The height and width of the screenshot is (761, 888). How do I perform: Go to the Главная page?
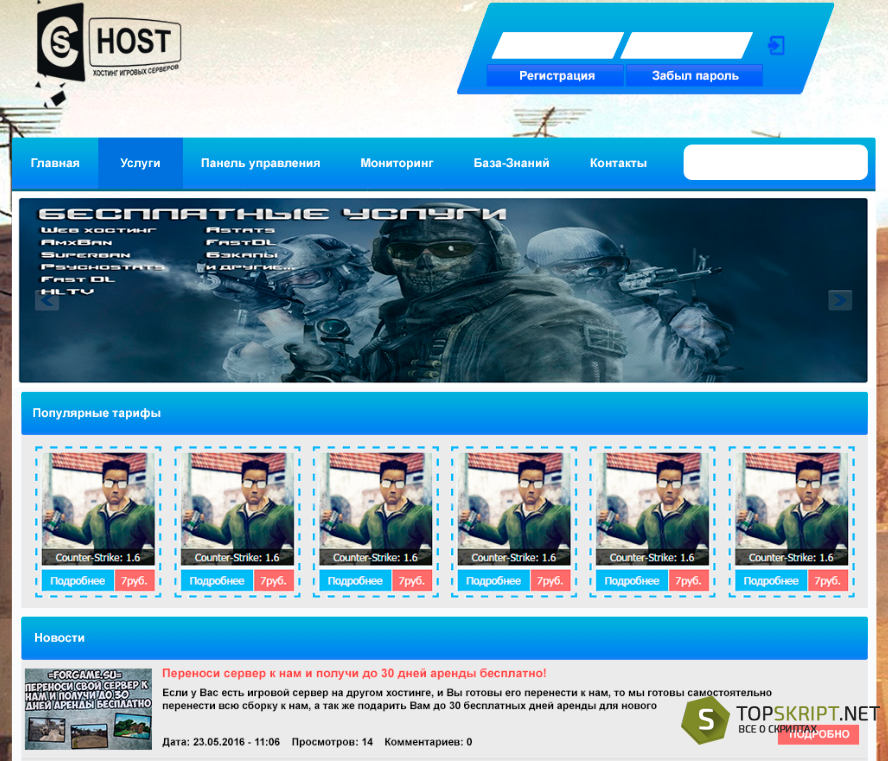pos(55,163)
